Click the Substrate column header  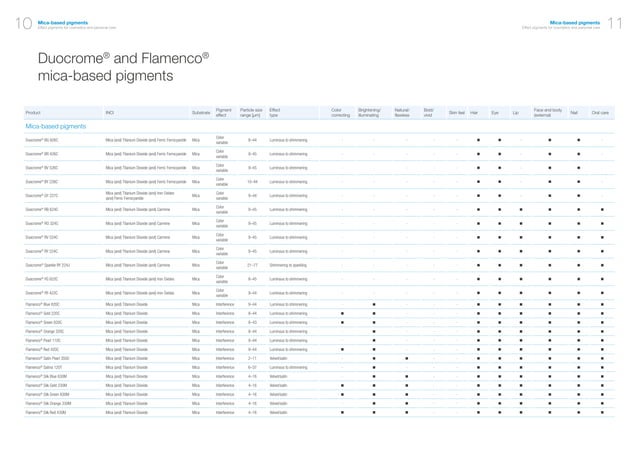[201, 113]
